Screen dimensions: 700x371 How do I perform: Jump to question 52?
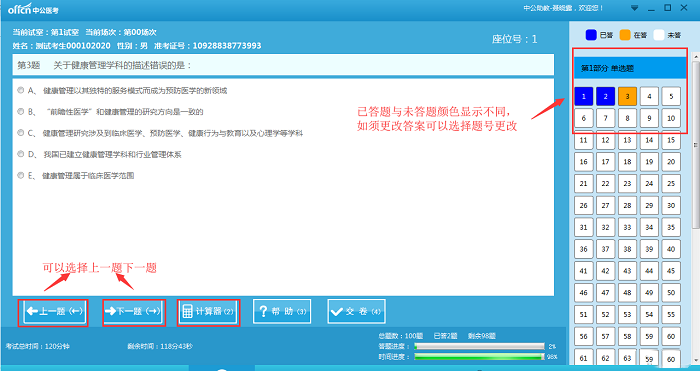[x=605, y=315]
